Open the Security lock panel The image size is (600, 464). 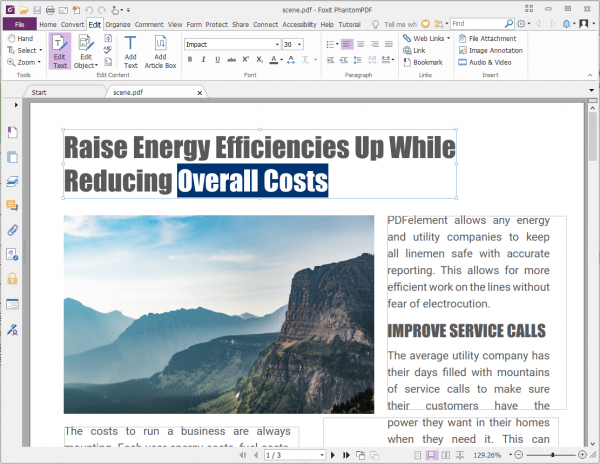12,278
